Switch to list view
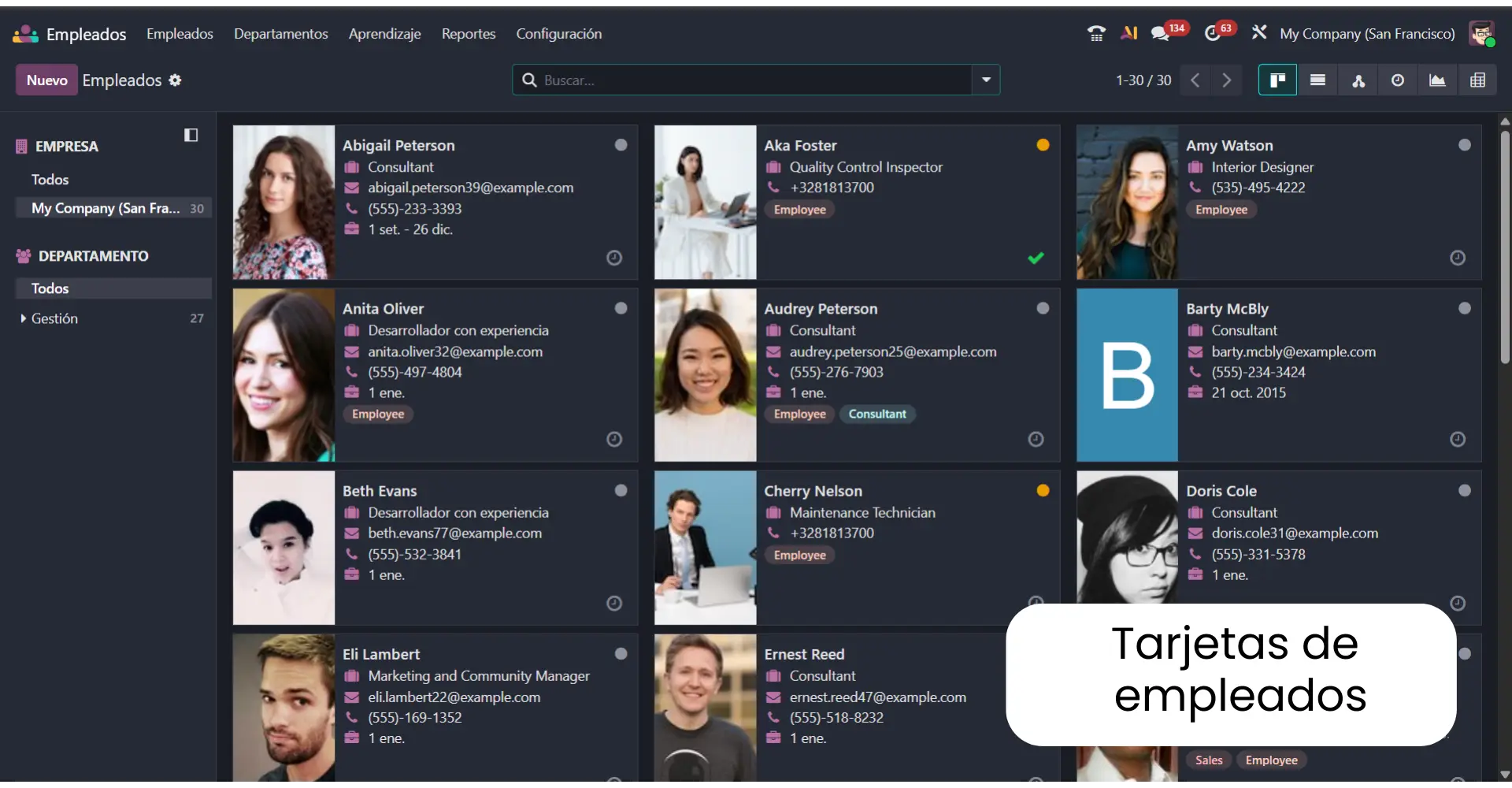The height and width of the screenshot is (788, 1512). click(x=1317, y=80)
